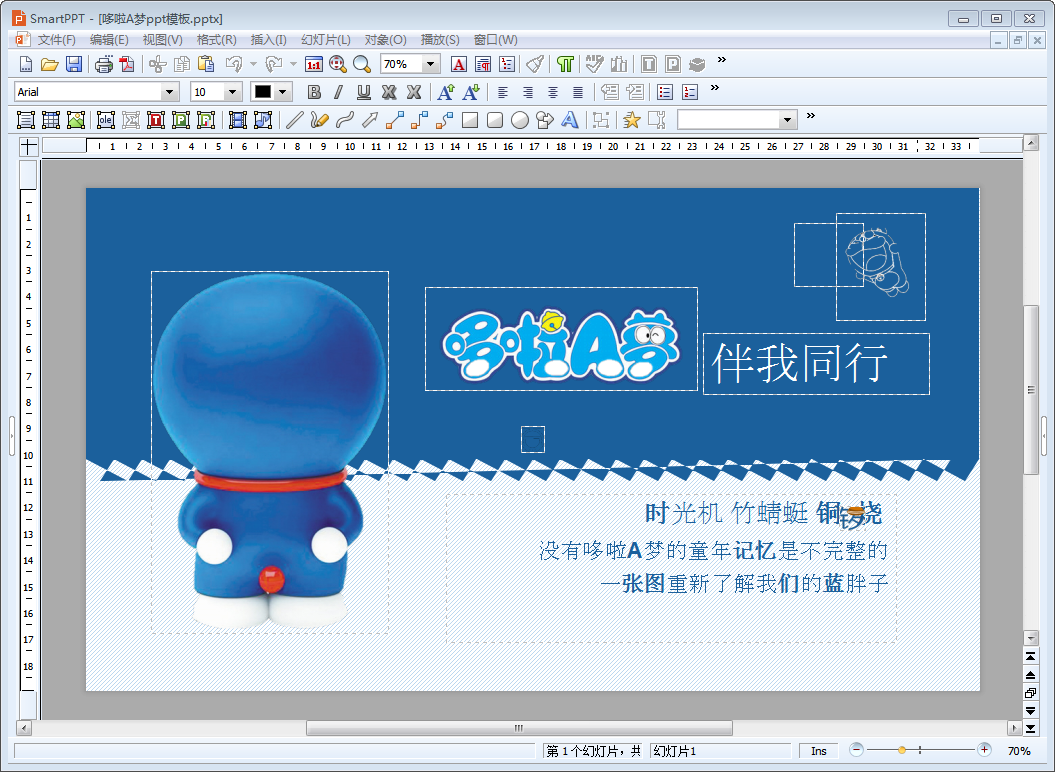Open the 编辑(E) menu
Screen dimensions: 1055x772
tap(109, 40)
